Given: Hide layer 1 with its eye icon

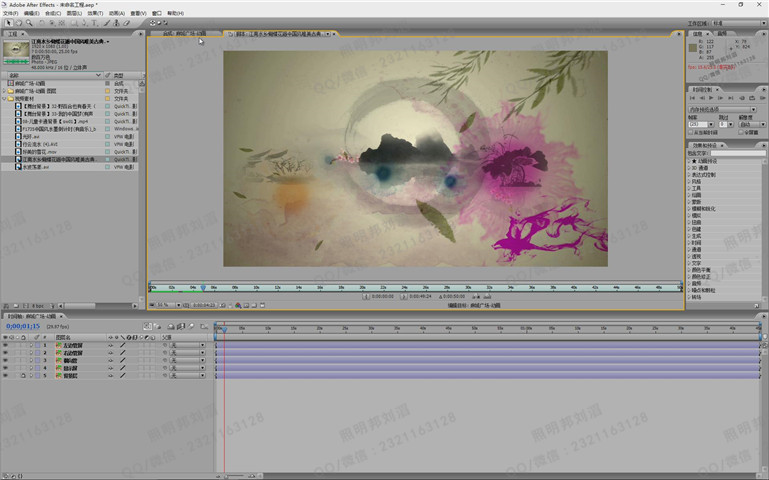Looking at the screenshot, I should coord(5,345).
